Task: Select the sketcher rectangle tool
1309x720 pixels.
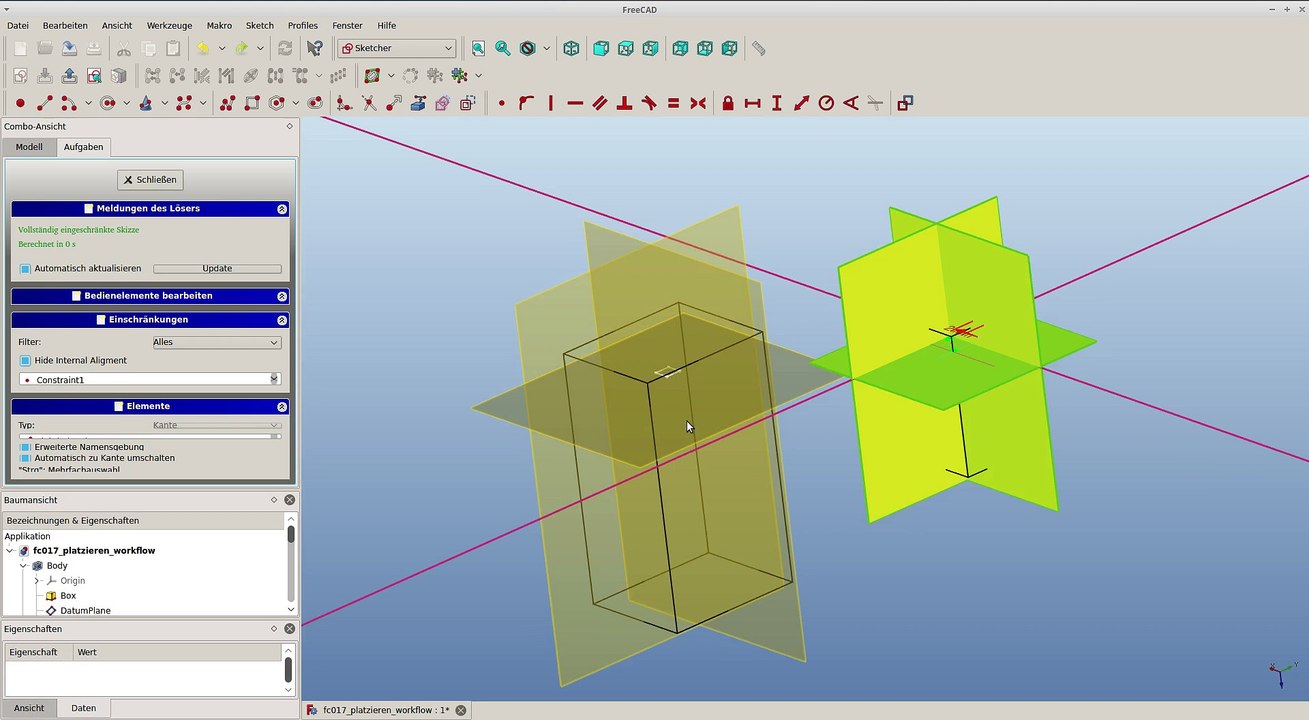Action: [252, 103]
